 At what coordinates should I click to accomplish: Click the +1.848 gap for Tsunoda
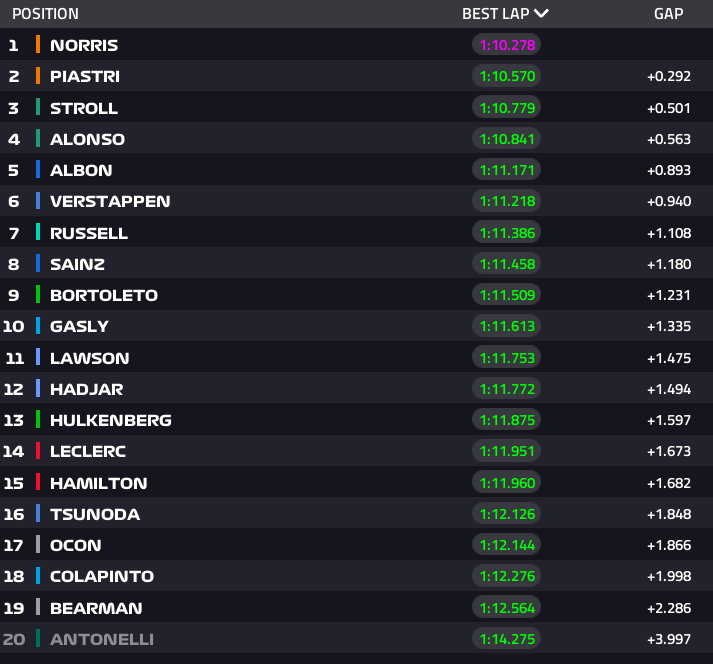tap(667, 514)
